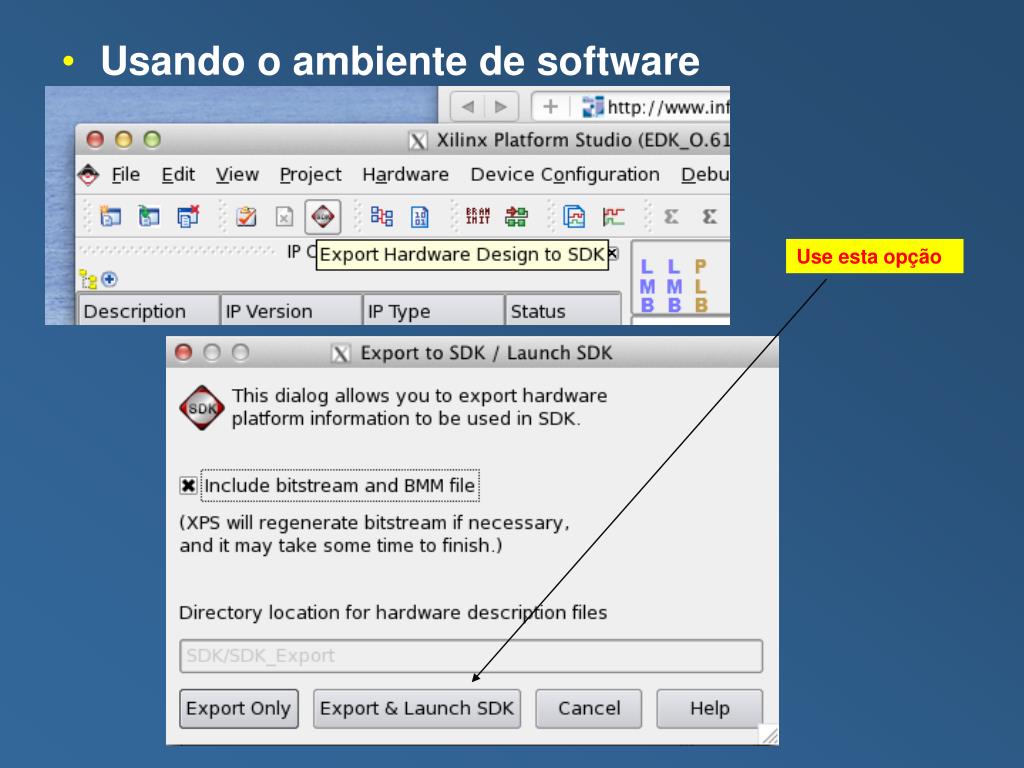Toggle the Include bitstream and BMM file checkbox
The image size is (1024, 768).
[x=188, y=485]
